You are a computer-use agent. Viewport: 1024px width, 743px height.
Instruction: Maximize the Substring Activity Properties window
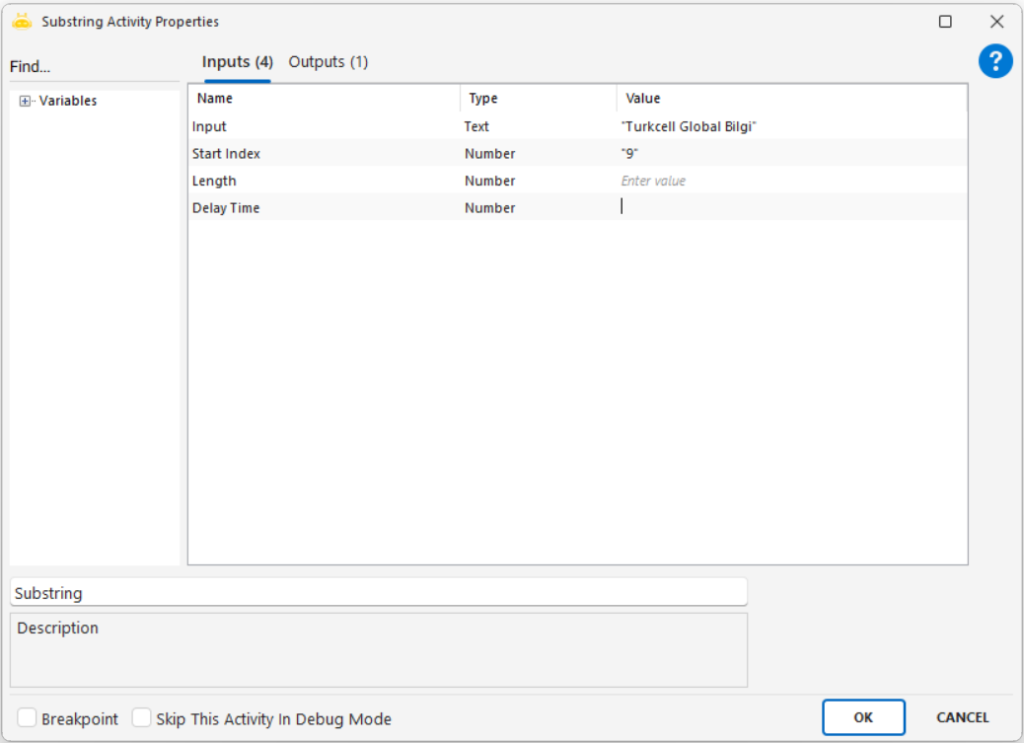pos(945,21)
